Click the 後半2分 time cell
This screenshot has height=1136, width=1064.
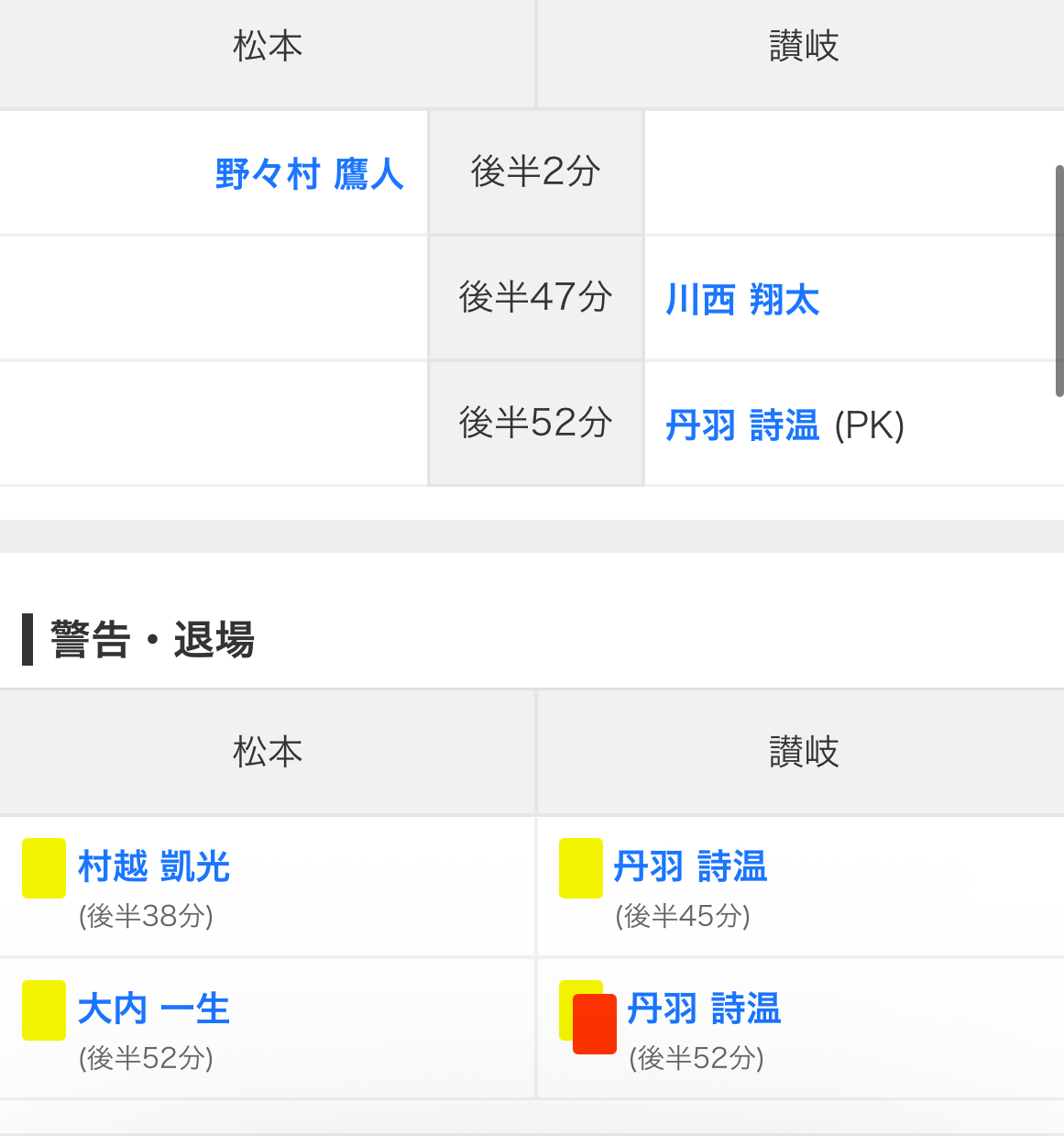535,171
